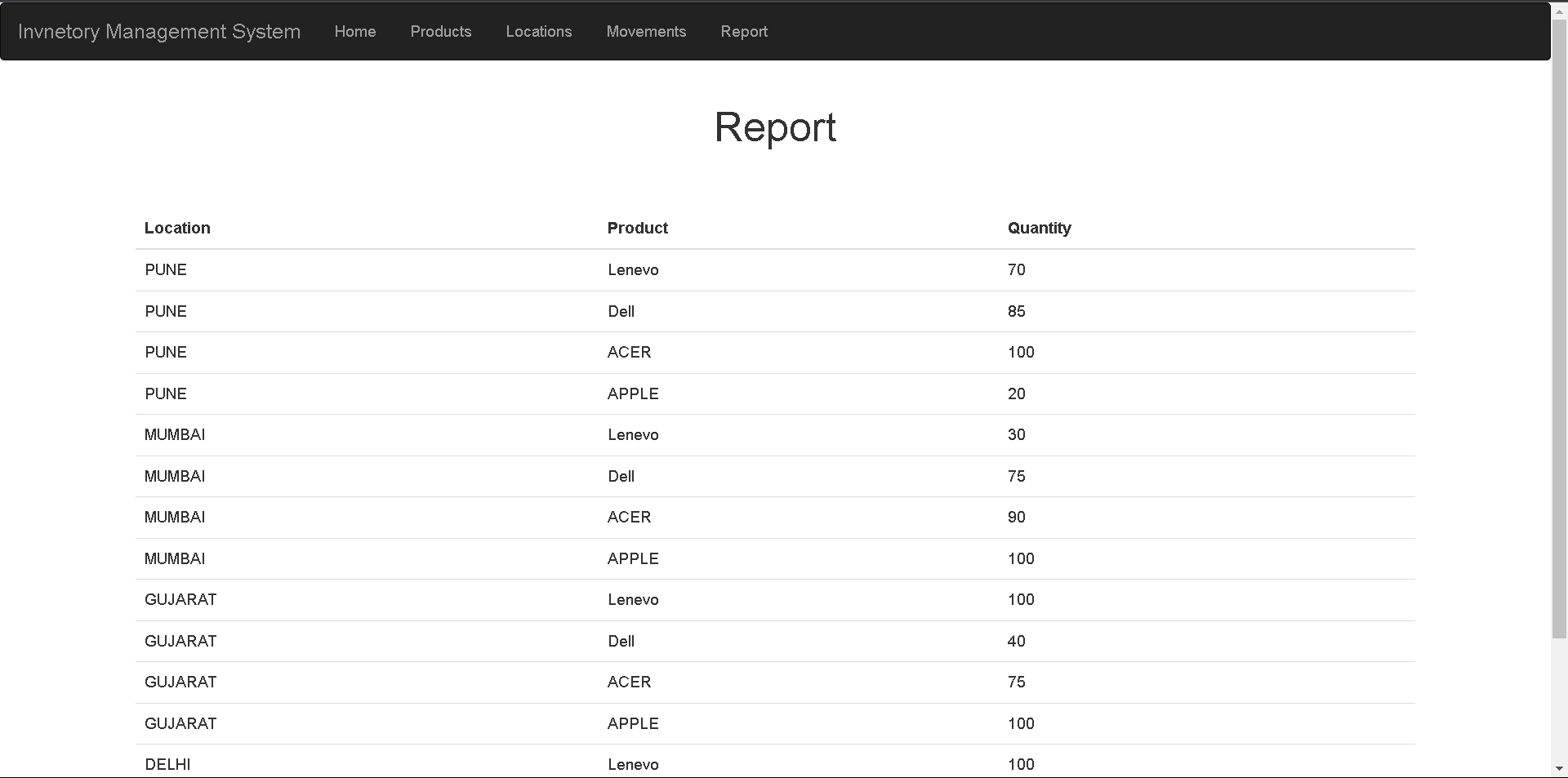
Task: Open the Home navigation link
Action: pos(355,31)
